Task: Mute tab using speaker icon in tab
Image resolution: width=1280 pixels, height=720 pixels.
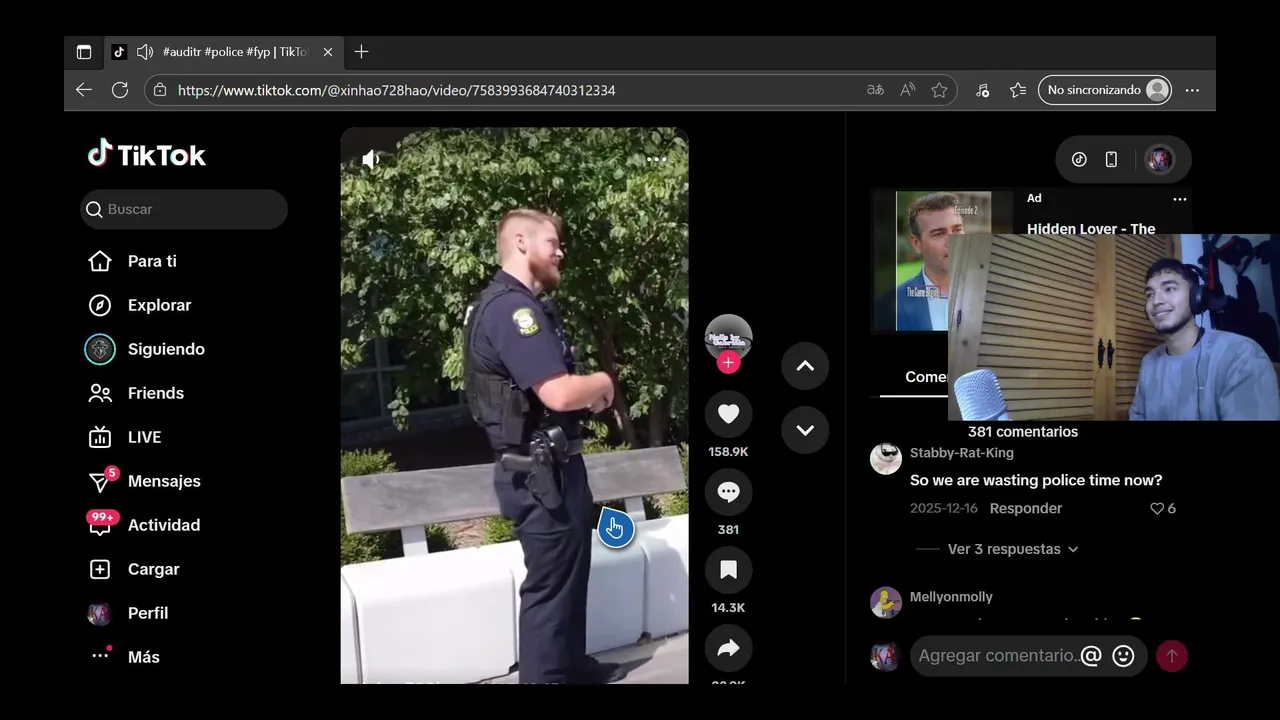Action: 145,52
